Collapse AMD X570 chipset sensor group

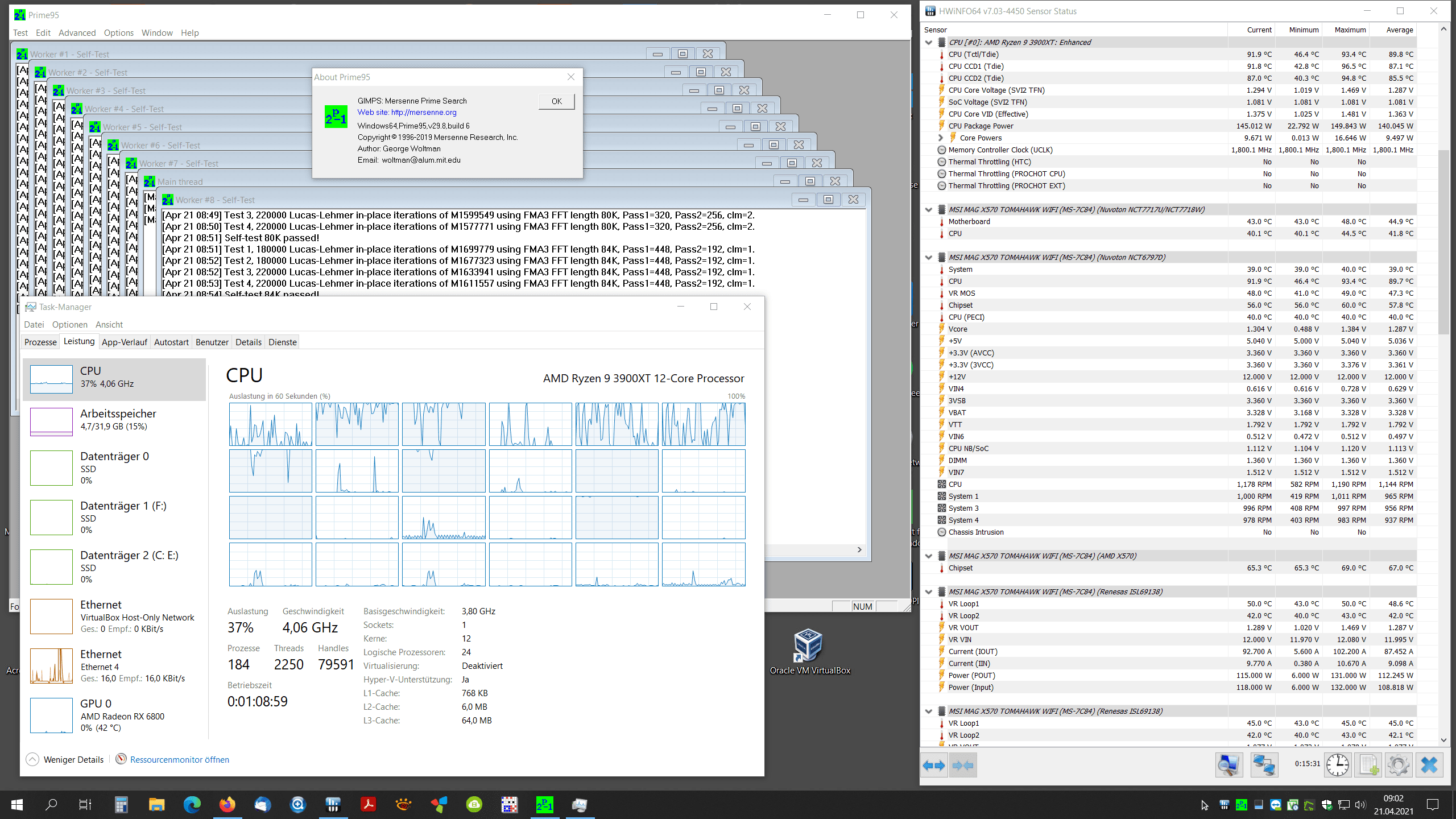click(929, 556)
